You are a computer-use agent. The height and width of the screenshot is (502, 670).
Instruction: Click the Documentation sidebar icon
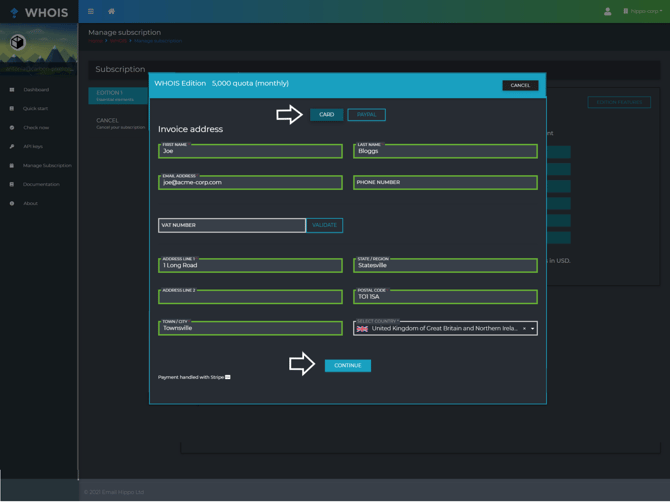pos(12,185)
